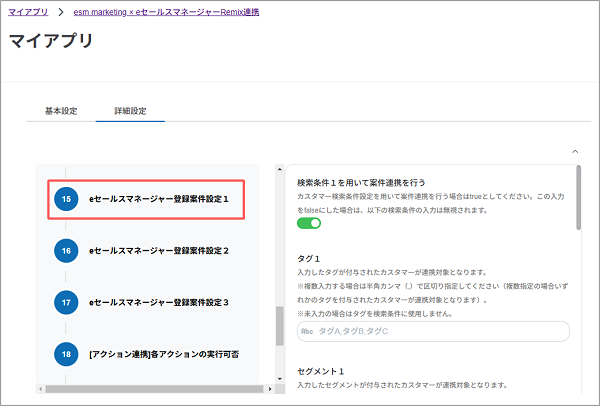Open マイアプリ breadcrumb link
This screenshot has width=600, height=406.
28,11
